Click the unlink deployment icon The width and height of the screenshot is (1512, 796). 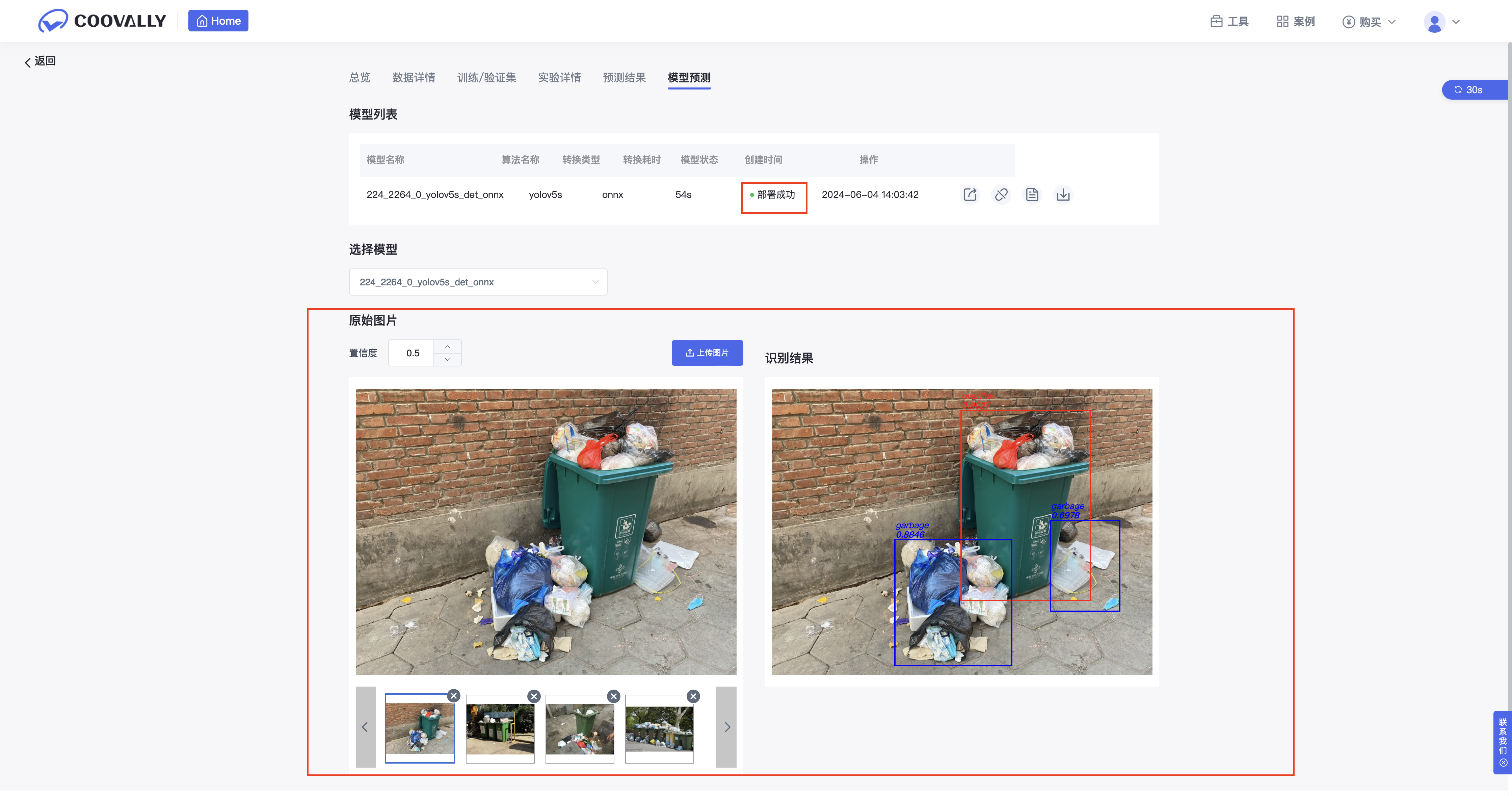[1001, 194]
